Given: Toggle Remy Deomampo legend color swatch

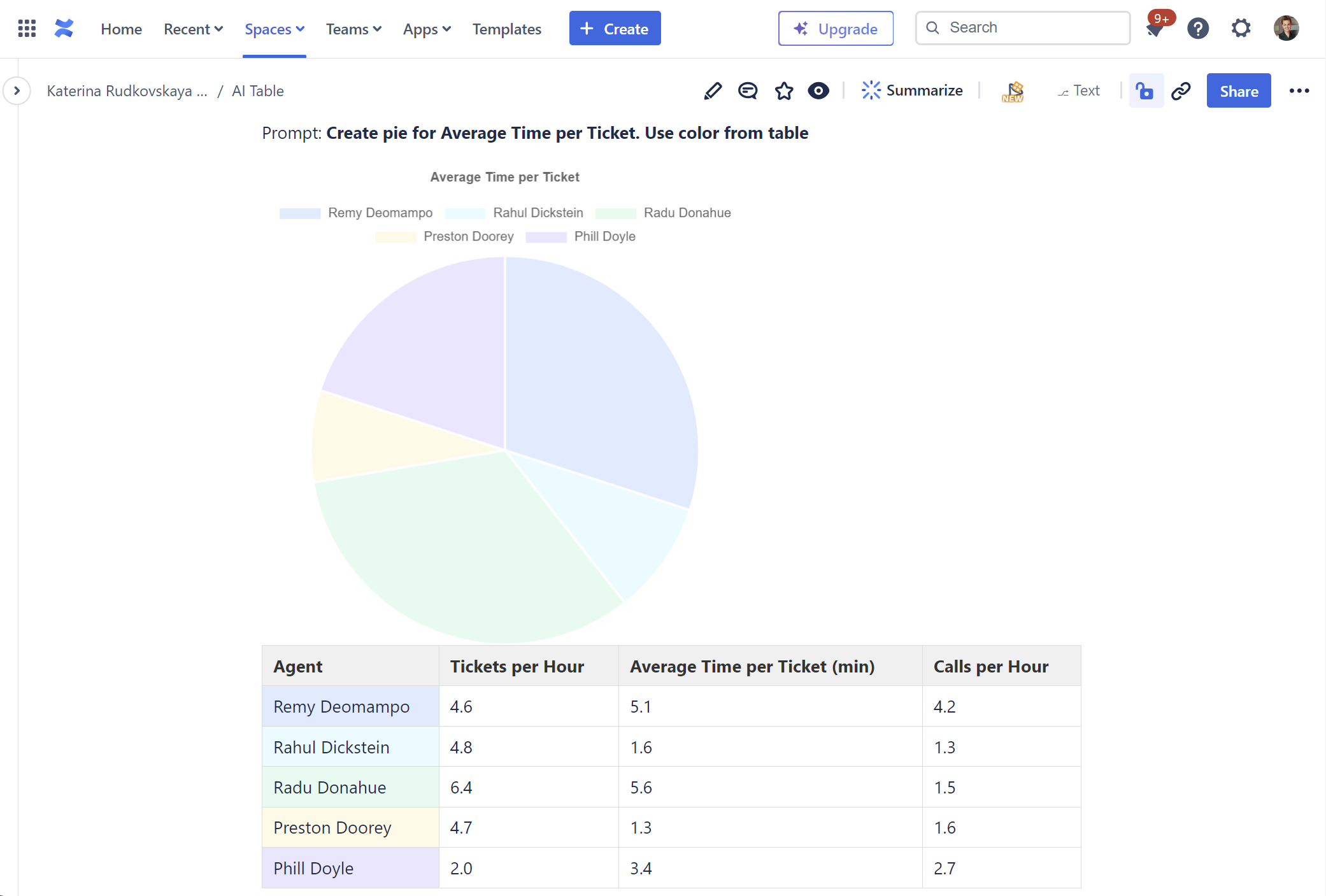Looking at the screenshot, I should [300, 213].
